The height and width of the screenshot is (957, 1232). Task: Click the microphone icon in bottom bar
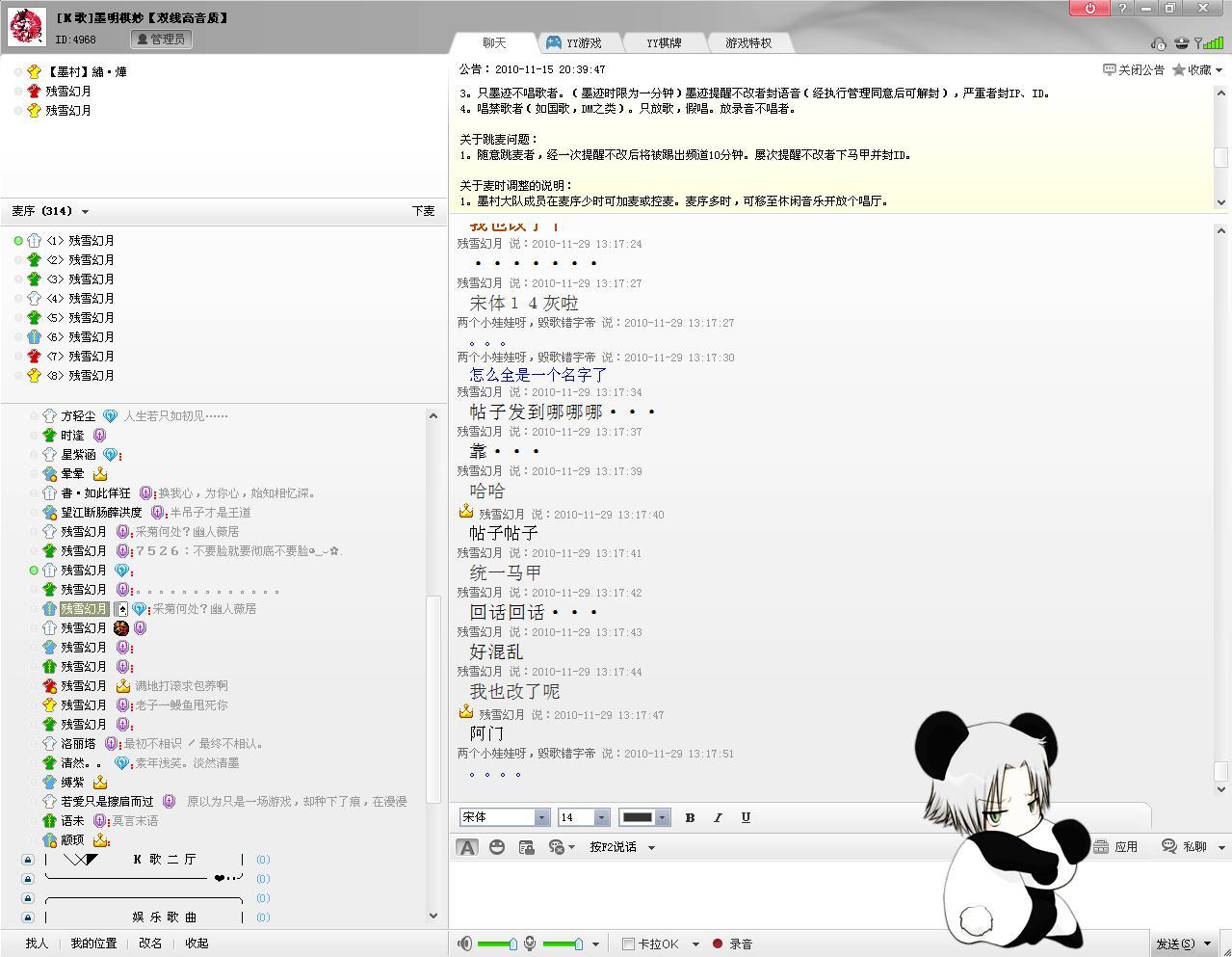(x=530, y=944)
